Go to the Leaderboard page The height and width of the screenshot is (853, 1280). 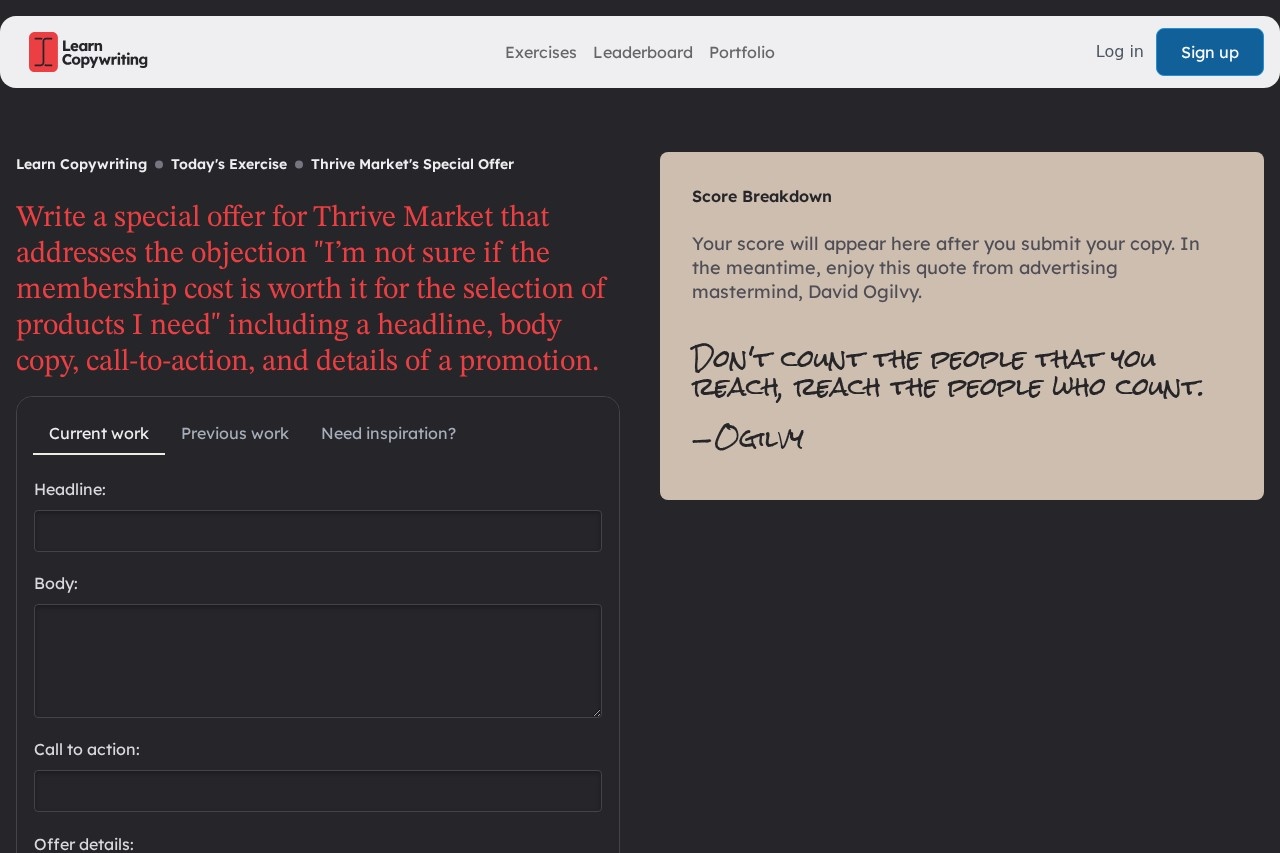point(642,52)
